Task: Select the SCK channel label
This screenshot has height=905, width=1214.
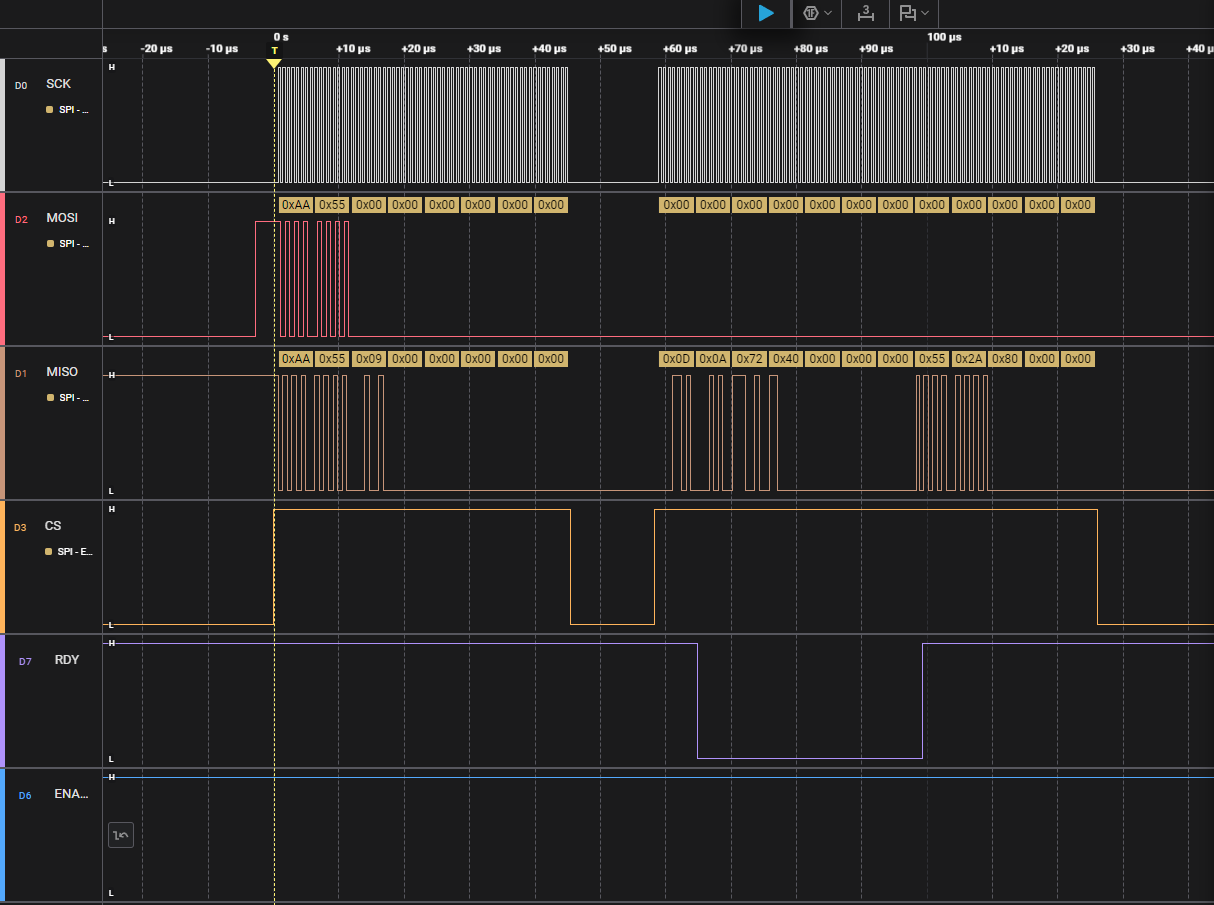Action: coord(58,84)
